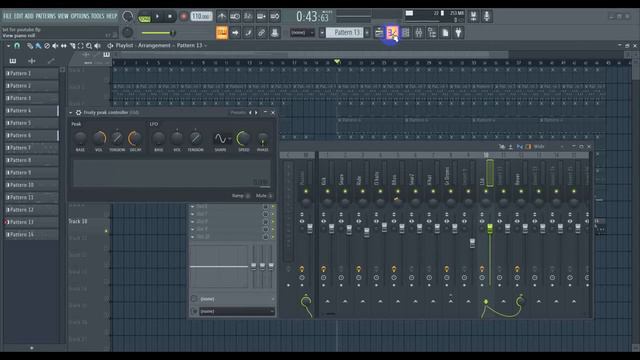Open the playlist options menu arrow

[x=8, y=46]
